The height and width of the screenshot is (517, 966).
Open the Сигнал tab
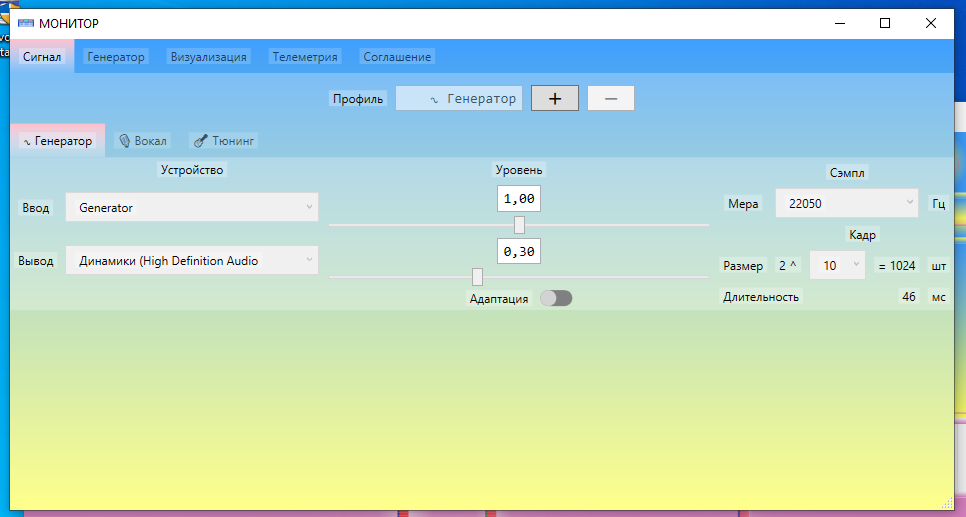[42, 57]
